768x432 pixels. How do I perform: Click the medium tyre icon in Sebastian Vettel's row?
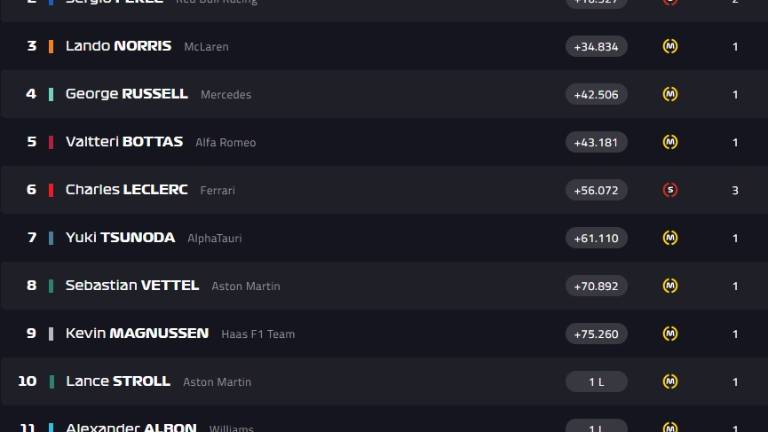pos(670,286)
